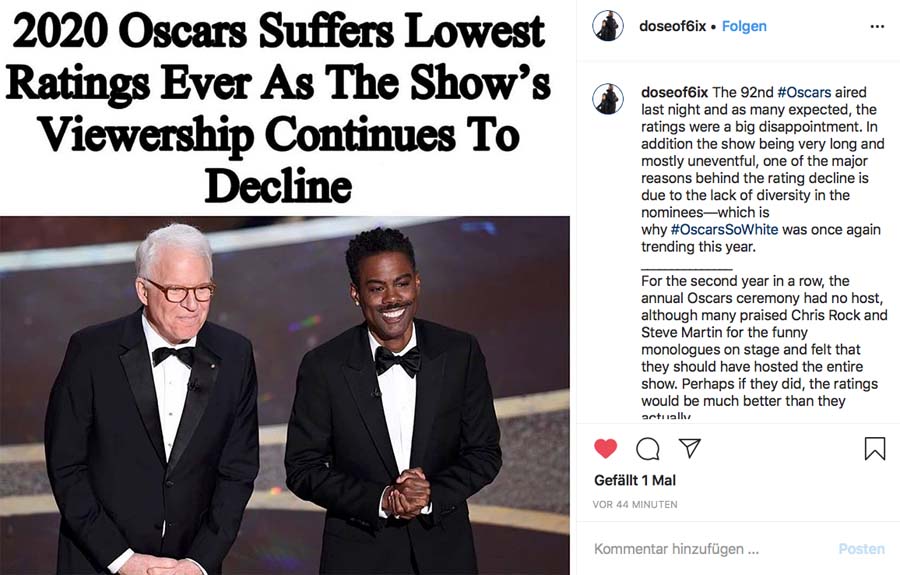Click the doseof6ix avatar beside caption
This screenshot has height=575, width=900.
[x=608, y=99]
